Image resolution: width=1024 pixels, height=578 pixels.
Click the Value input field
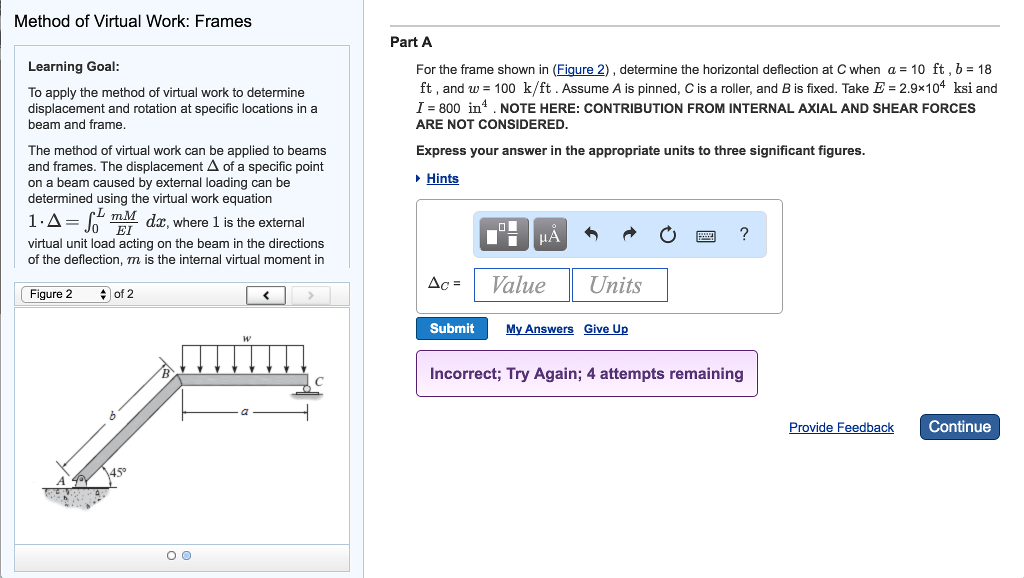pyautogui.click(x=522, y=285)
